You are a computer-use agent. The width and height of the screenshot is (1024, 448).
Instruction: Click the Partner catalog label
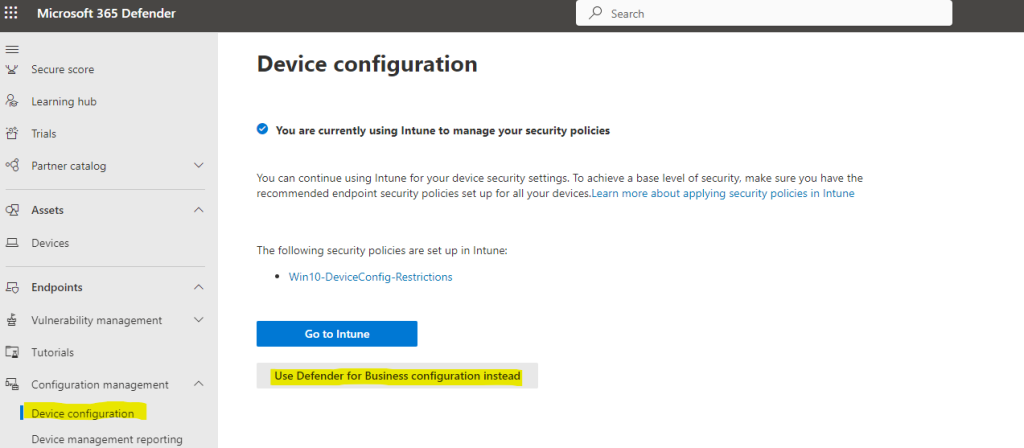coord(69,166)
